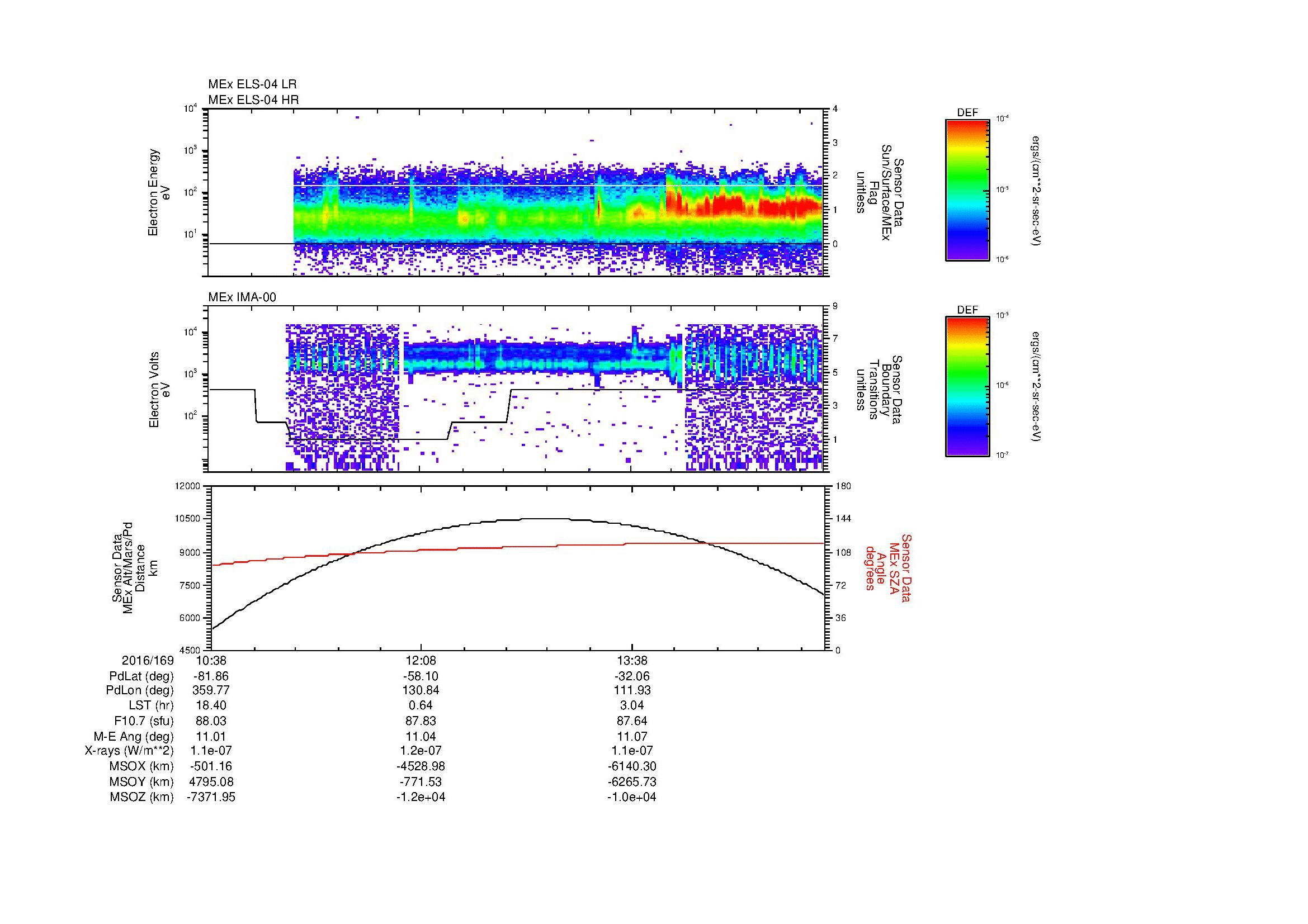Screen dimensions: 1308x924
Task: Click the MSOY value '-6265.73'
Action: (x=632, y=782)
